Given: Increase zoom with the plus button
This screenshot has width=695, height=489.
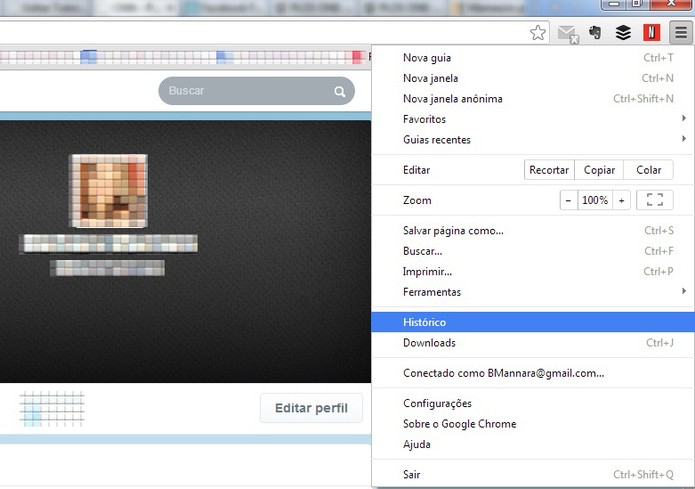Looking at the screenshot, I should [621, 200].
